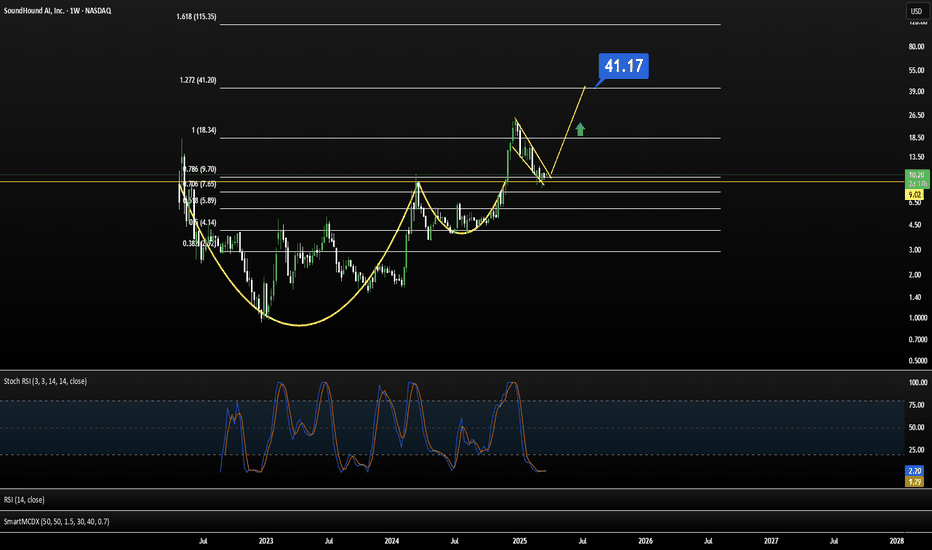Screen dimensions: 932x550
Task: Click the 13.50 price axis label
Action: (917, 157)
